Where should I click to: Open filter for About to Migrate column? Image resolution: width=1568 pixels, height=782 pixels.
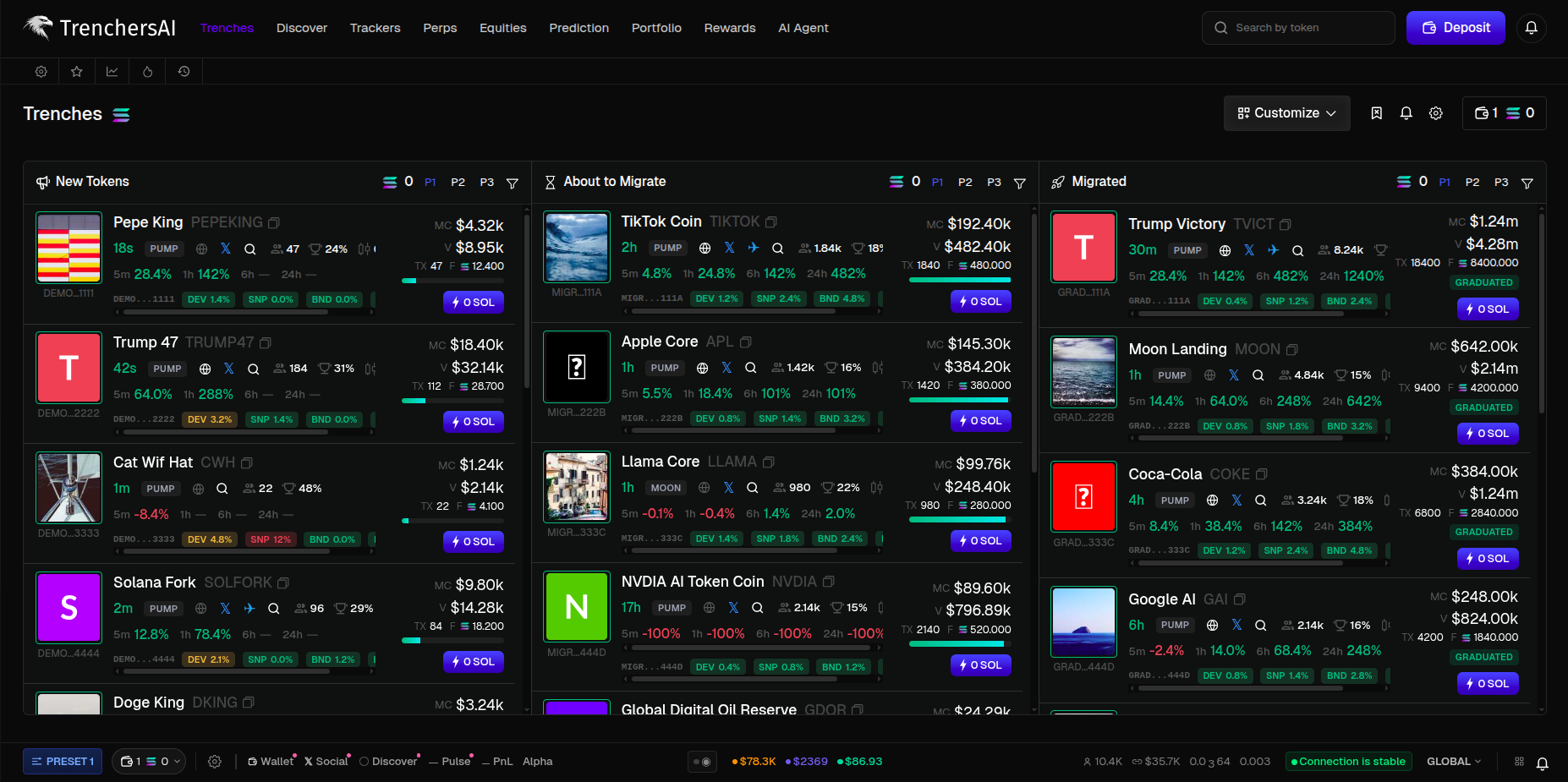(x=1019, y=183)
